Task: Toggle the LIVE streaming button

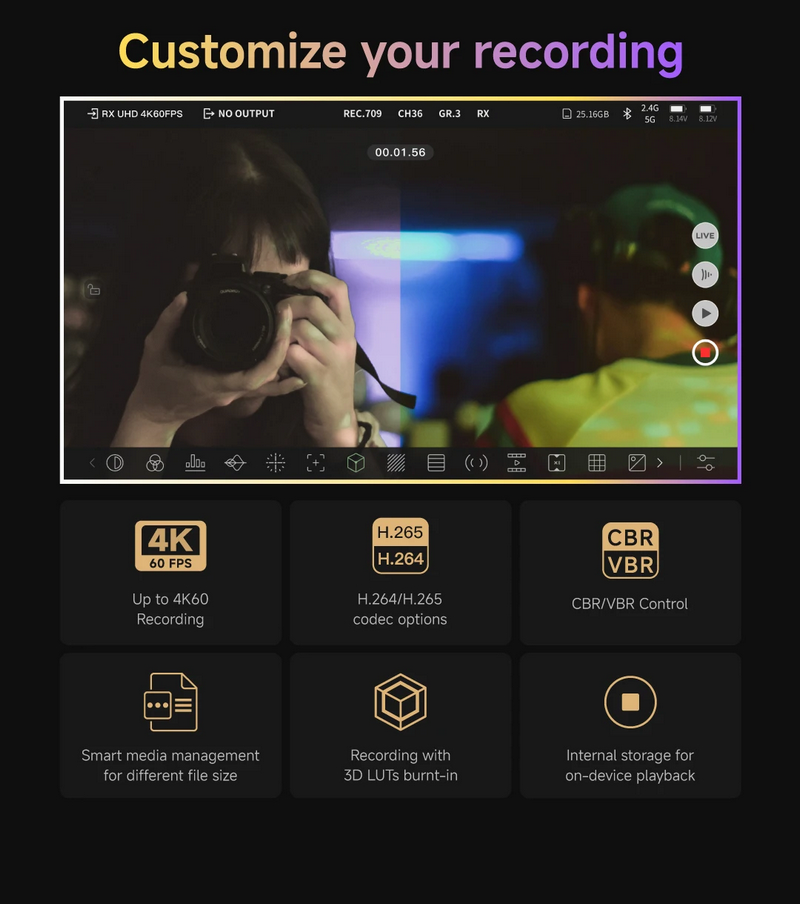Action: coord(705,236)
